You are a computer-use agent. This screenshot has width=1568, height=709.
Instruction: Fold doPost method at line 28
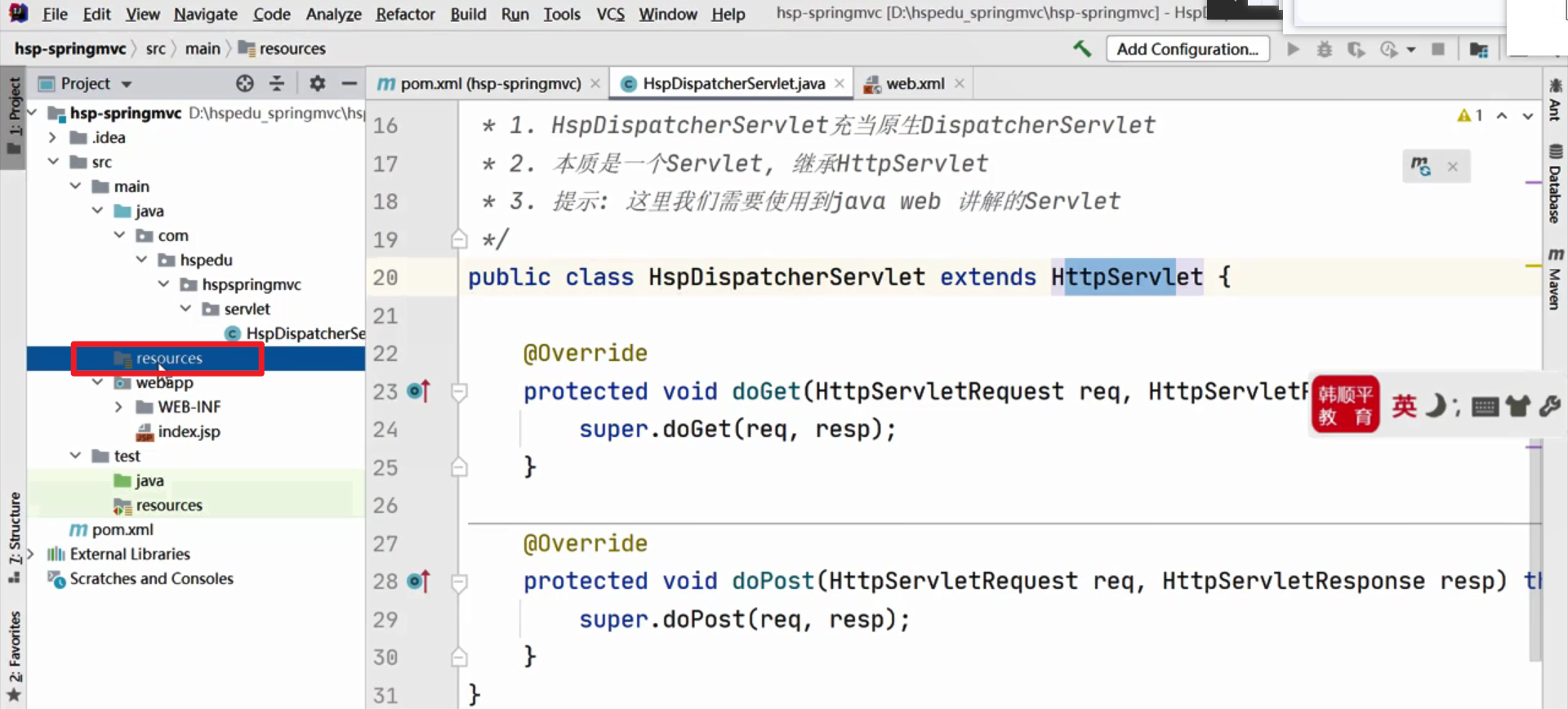tap(459, 582)
